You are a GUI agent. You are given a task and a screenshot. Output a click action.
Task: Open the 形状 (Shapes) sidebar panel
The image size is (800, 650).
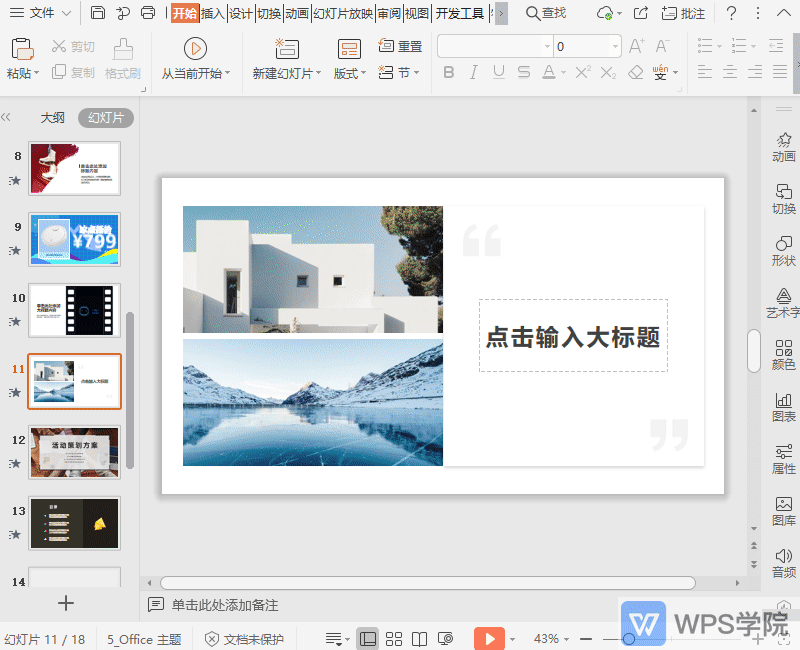pyautogui.click(x=783, y=250)
